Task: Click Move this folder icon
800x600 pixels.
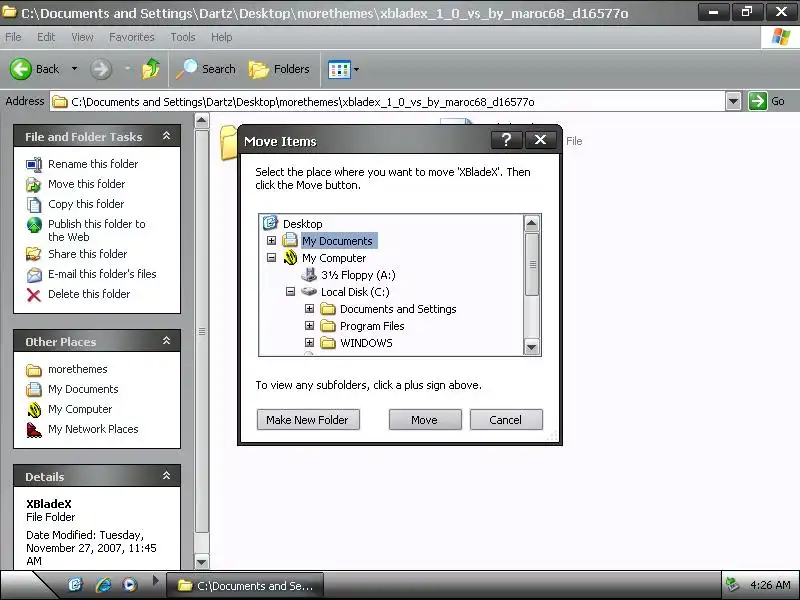Action: coord(34,184)
